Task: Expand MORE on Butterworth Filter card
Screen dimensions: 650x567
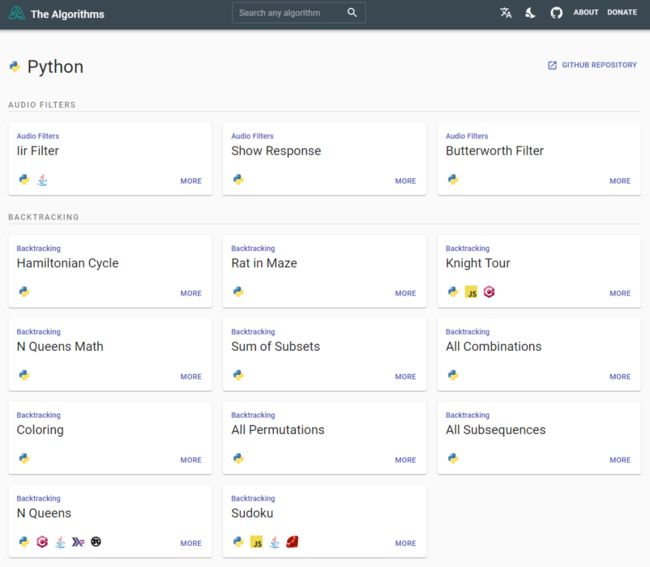Action: click(620, 181)
